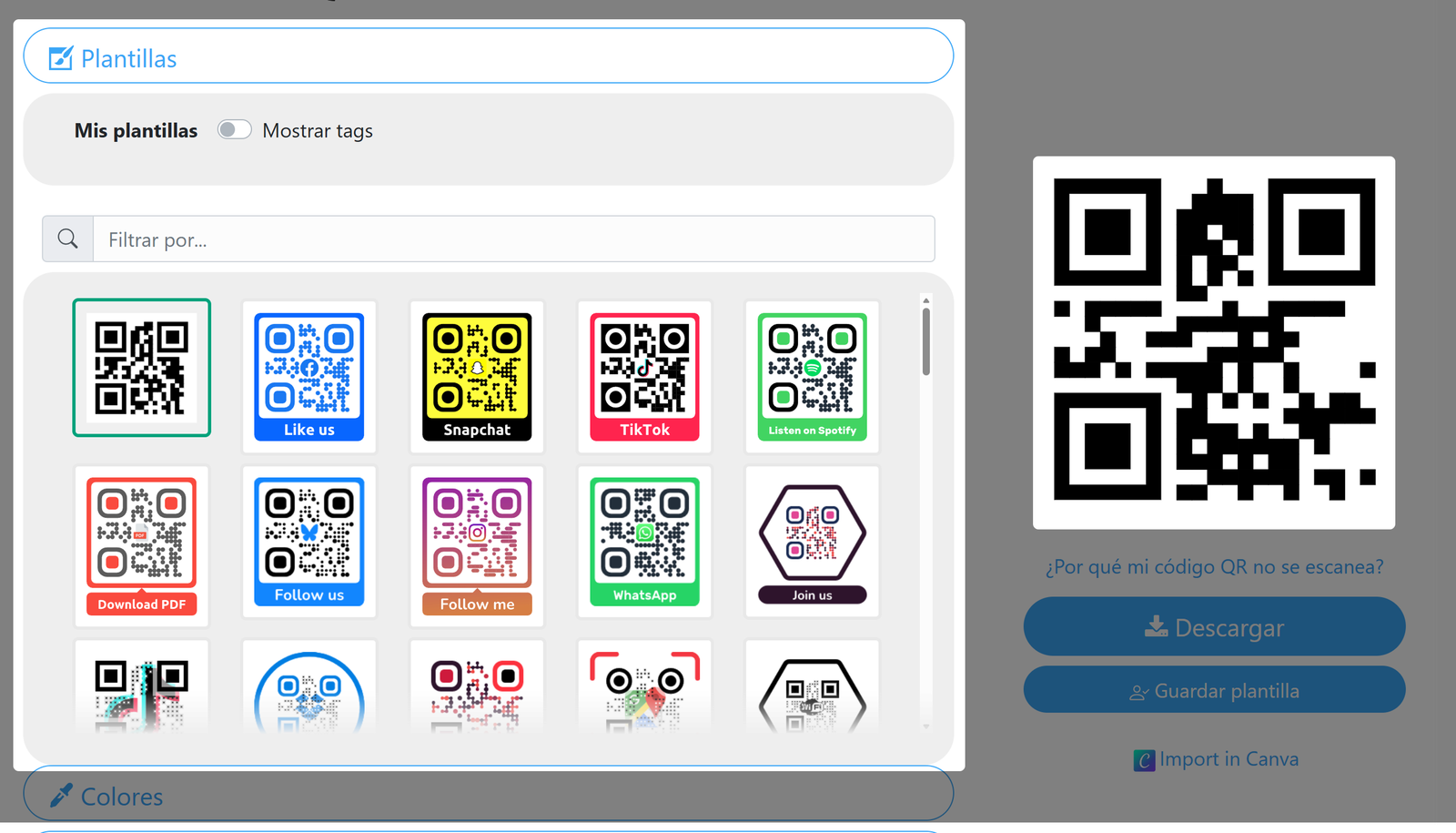
Task: Click the download arrow icon on Descargar
Action: (x=1156, y=626)
